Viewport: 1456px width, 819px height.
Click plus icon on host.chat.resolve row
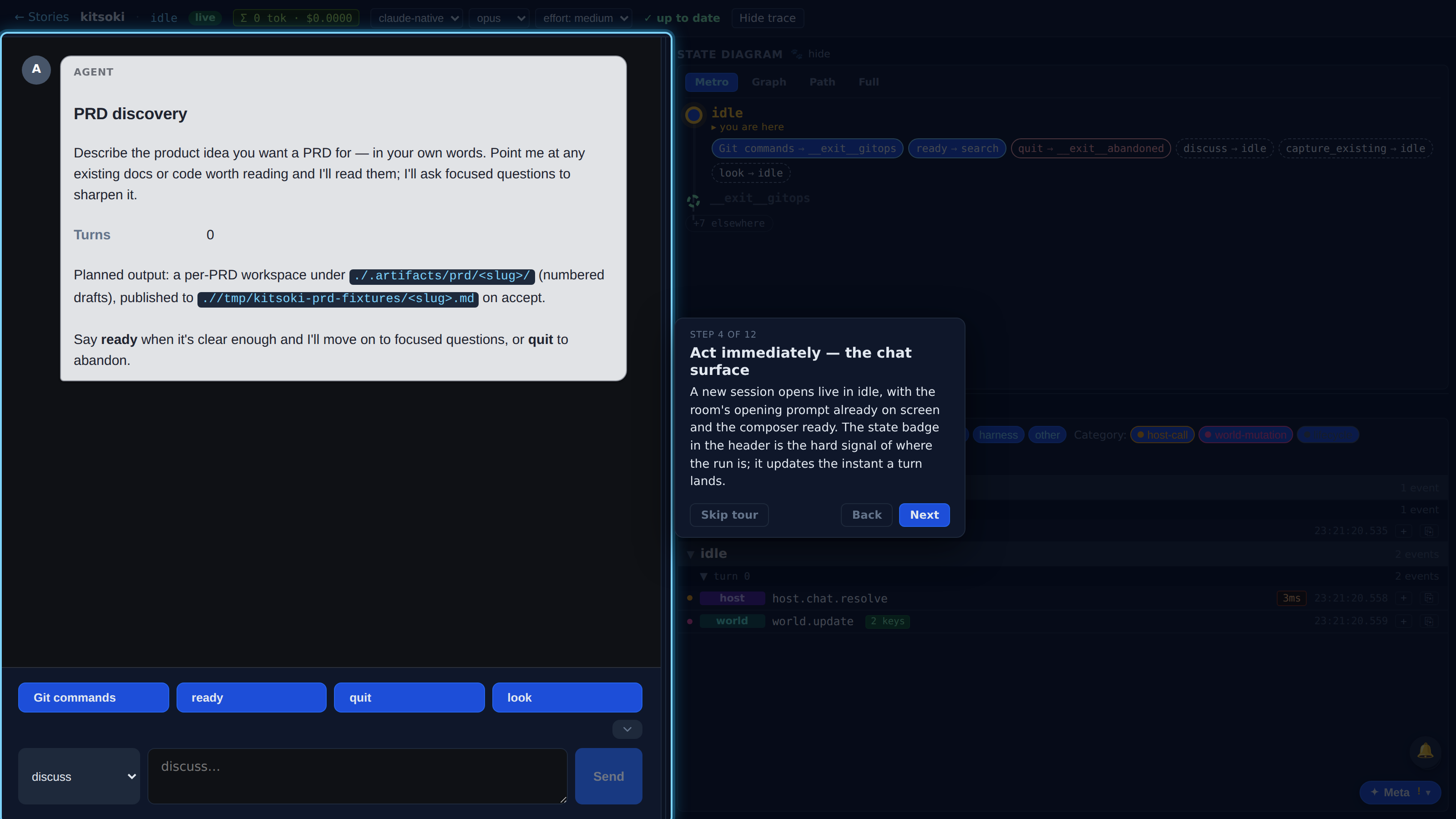click(1403, 598)
